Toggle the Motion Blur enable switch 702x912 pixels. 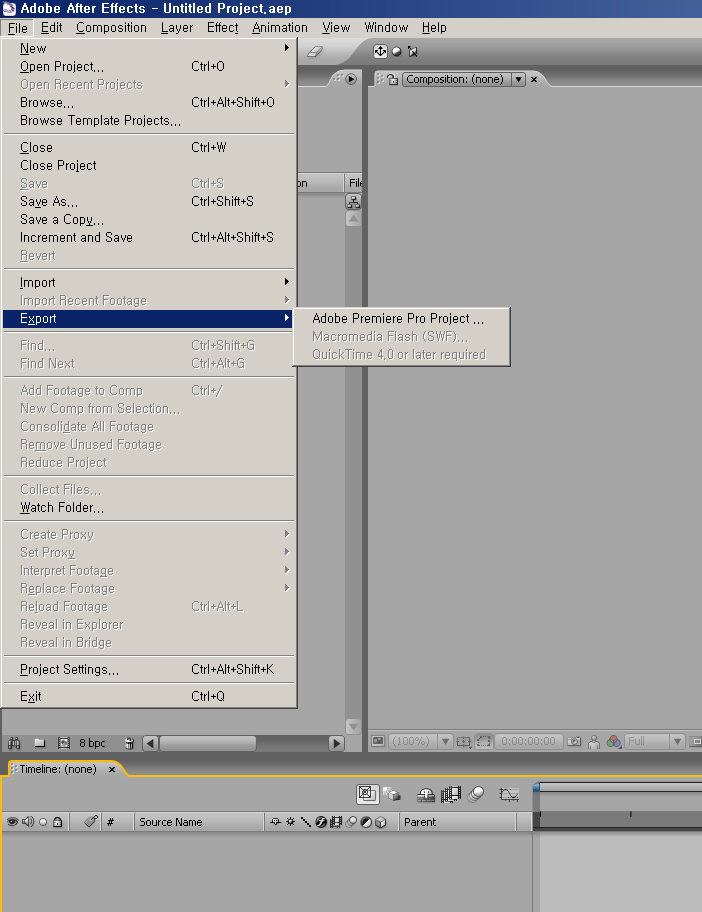[x=476, y=794]
